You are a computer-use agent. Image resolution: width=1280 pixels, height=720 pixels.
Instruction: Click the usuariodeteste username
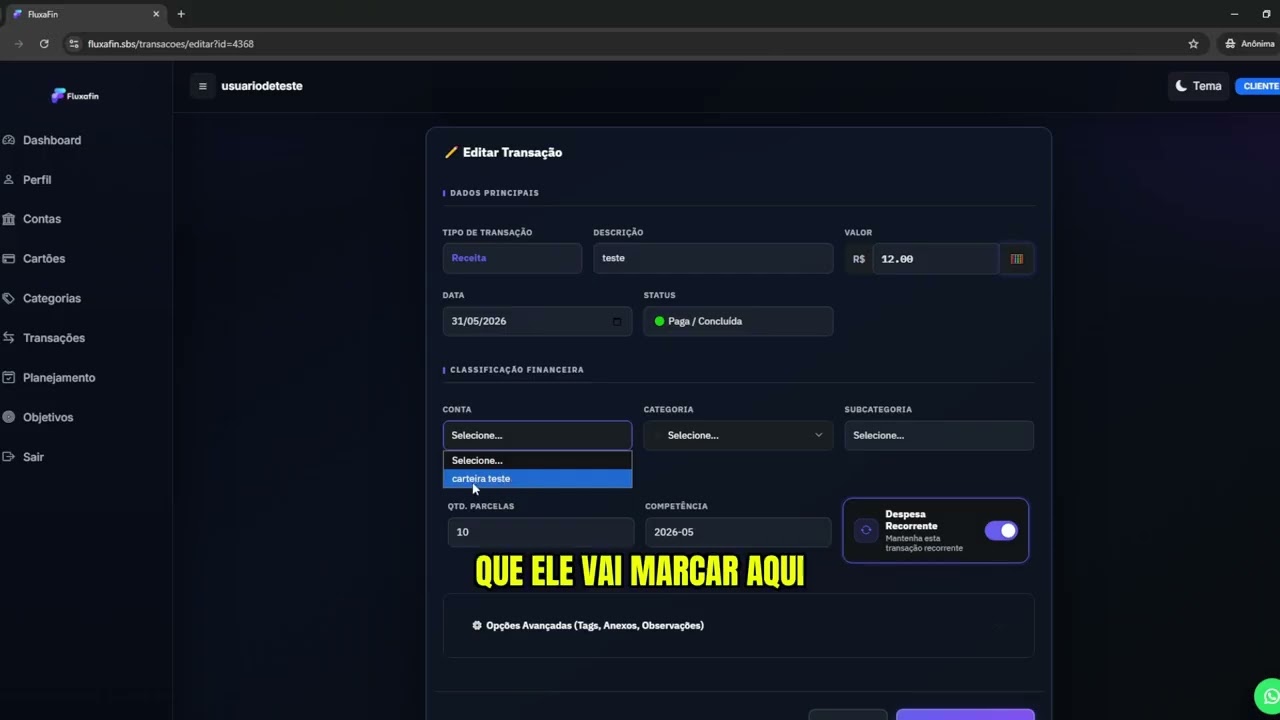pos(262,86)
